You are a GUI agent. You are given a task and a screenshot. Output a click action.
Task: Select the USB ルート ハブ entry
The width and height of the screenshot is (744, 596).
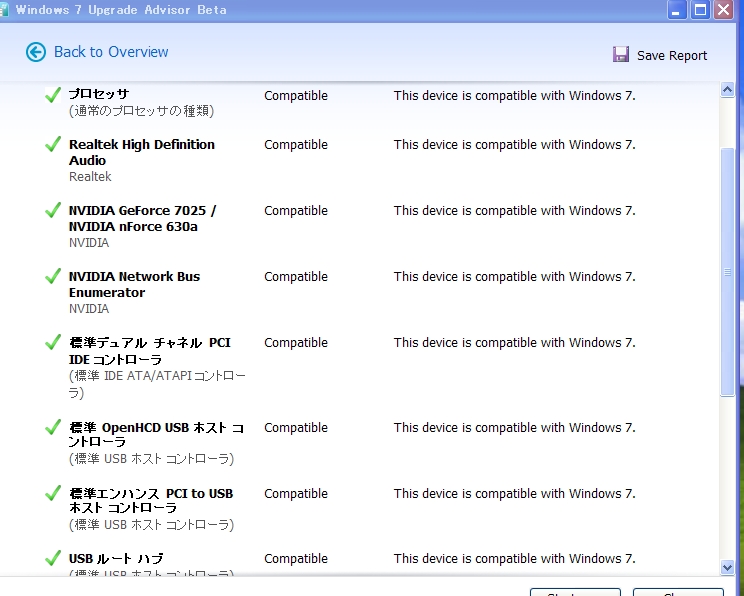pos(116,559)
